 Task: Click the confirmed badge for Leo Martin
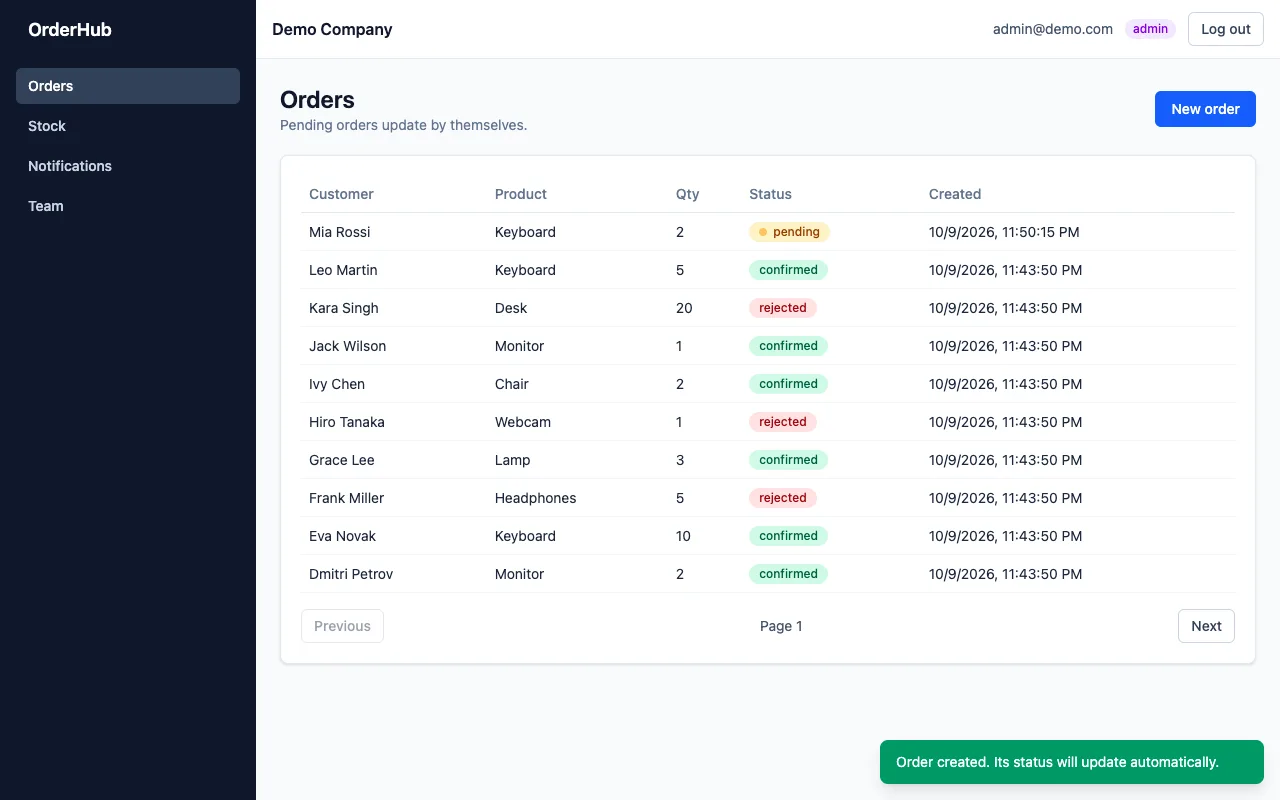[788, 270]
